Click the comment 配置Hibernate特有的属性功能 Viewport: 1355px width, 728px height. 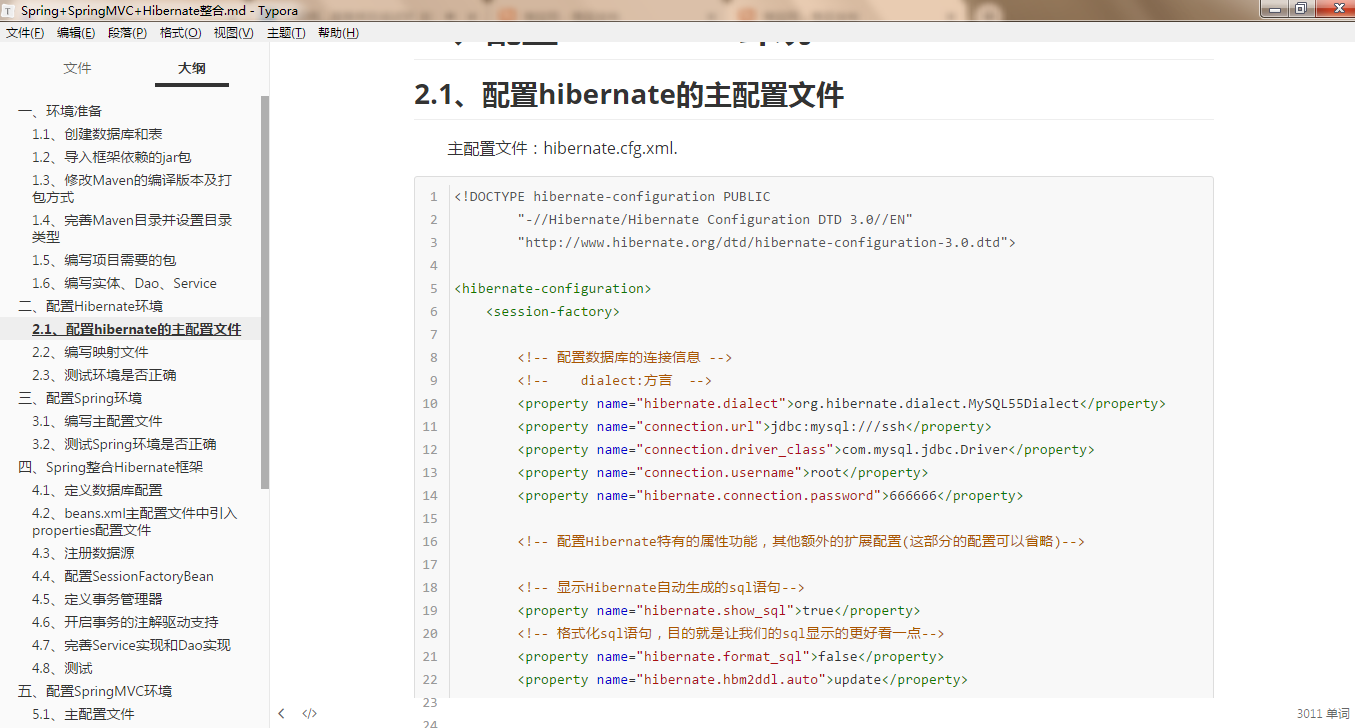click(x=801, y=542)
